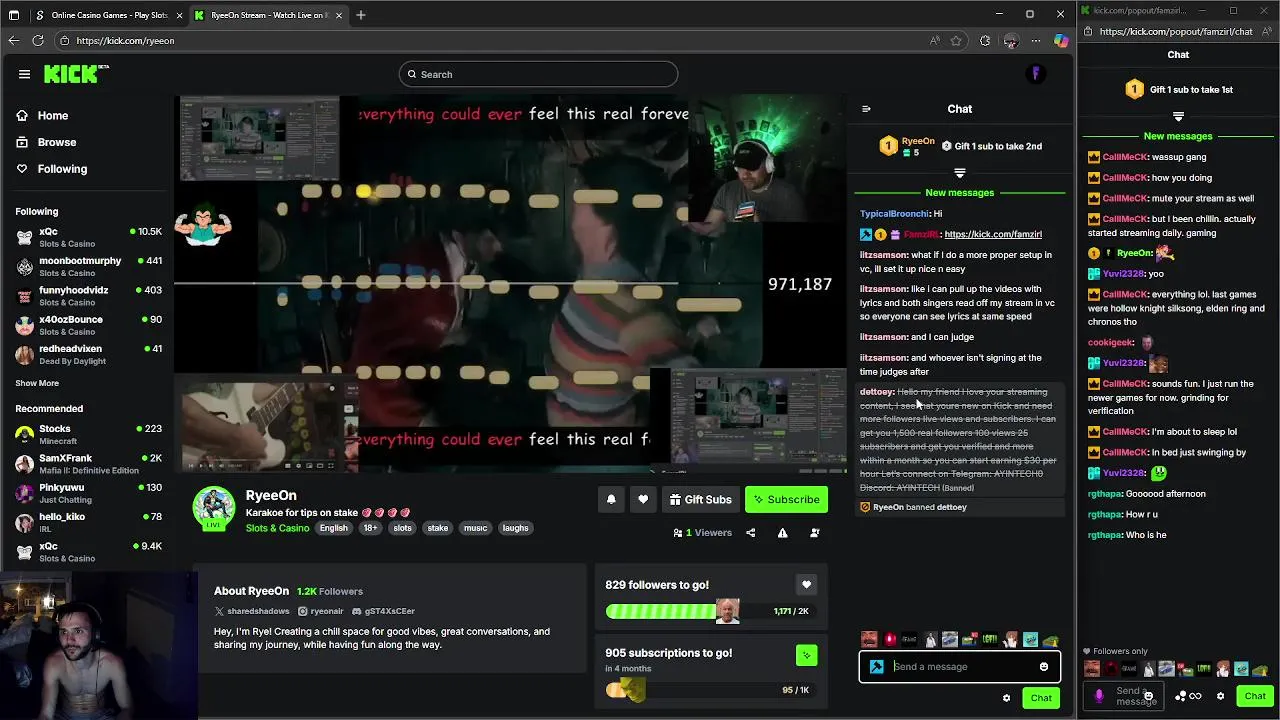Screen dimensions: 1280x720
Task: Click the Search box
Action: pyautogui.click(x=538, y=74)
